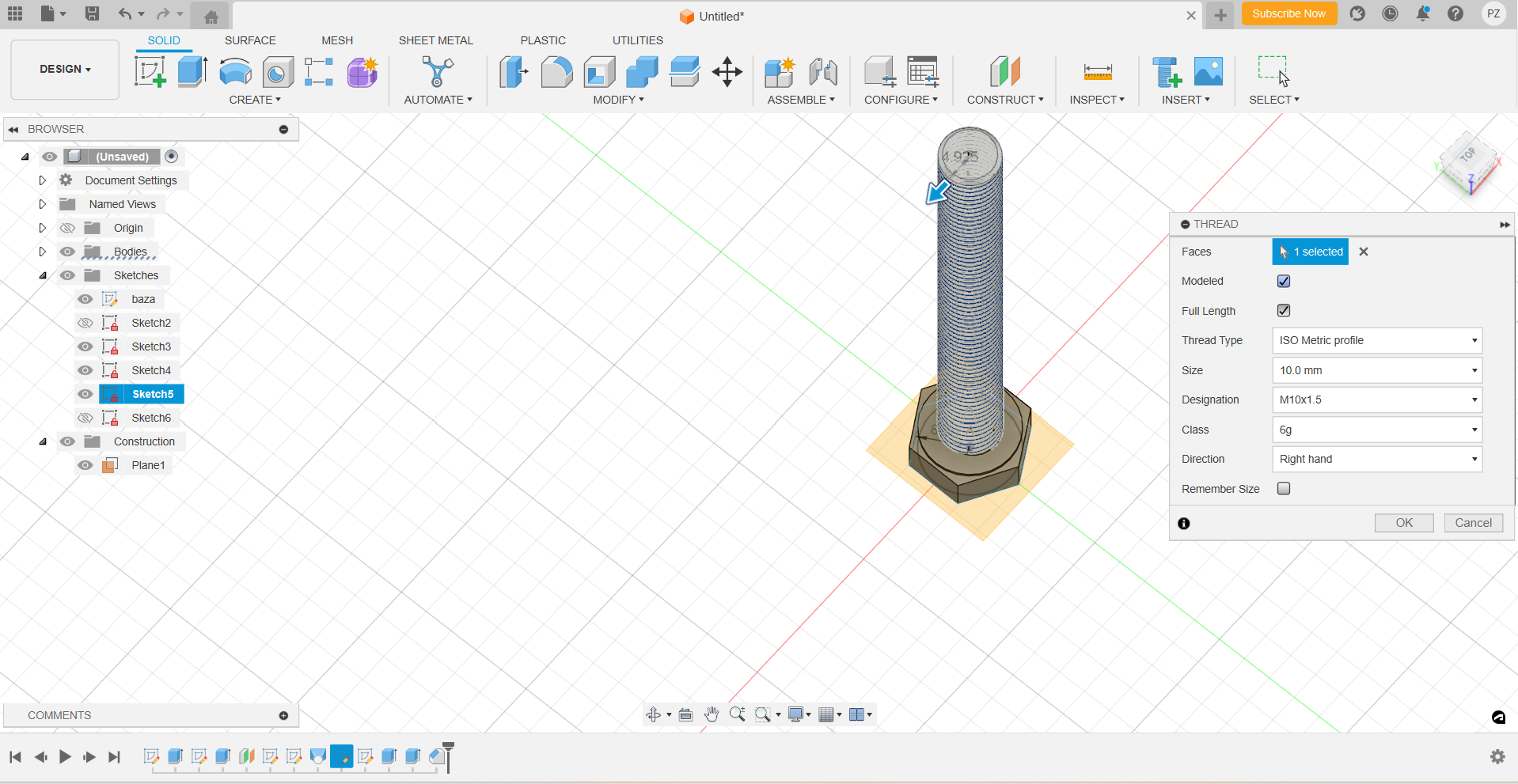Screen dimensions: 1518x784
Task: Click the Subscribe Now button
Action: pyautogui.click(x=1288, y=13)
